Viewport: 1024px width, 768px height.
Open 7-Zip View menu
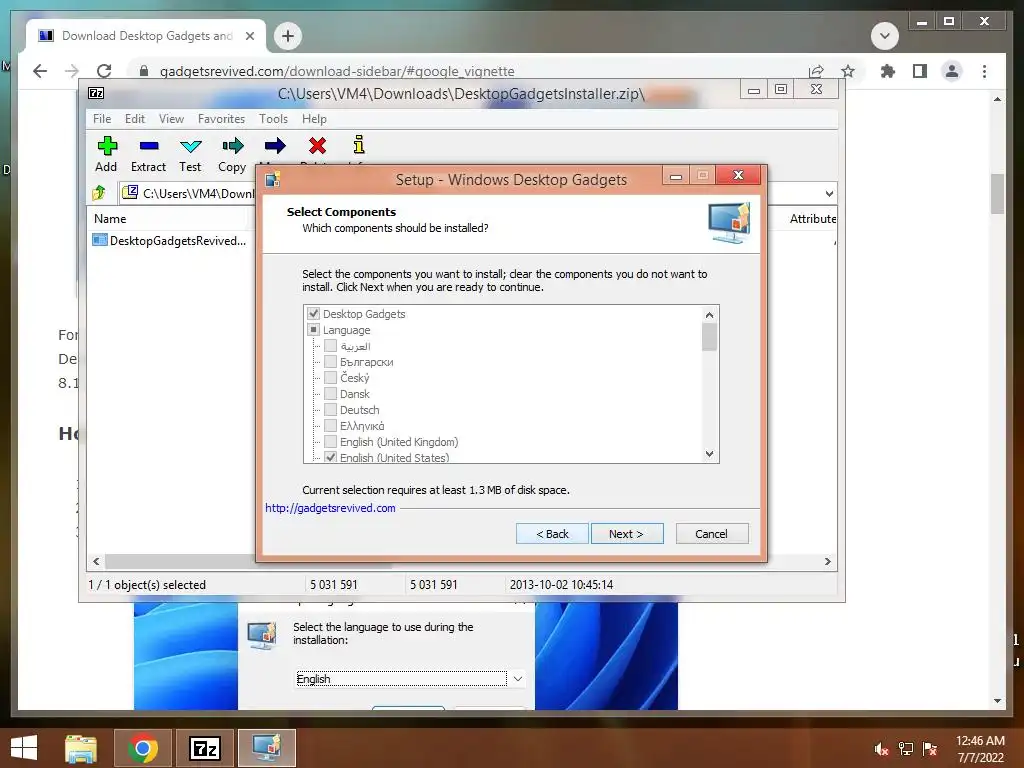(171, 119)
